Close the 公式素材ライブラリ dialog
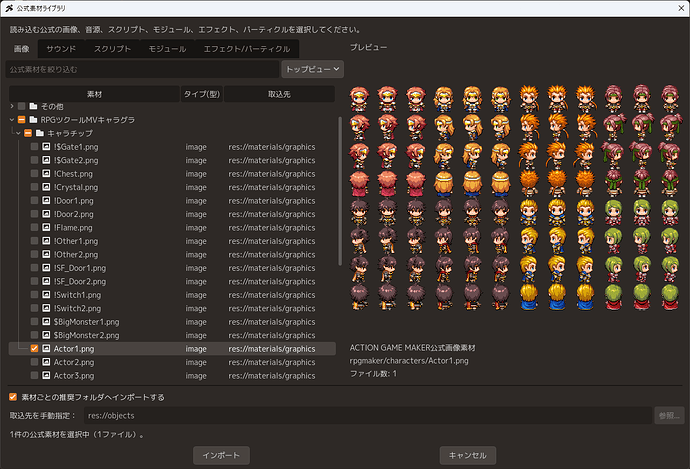Viewport: 690px width, 469px height. (x=681, y=8)
